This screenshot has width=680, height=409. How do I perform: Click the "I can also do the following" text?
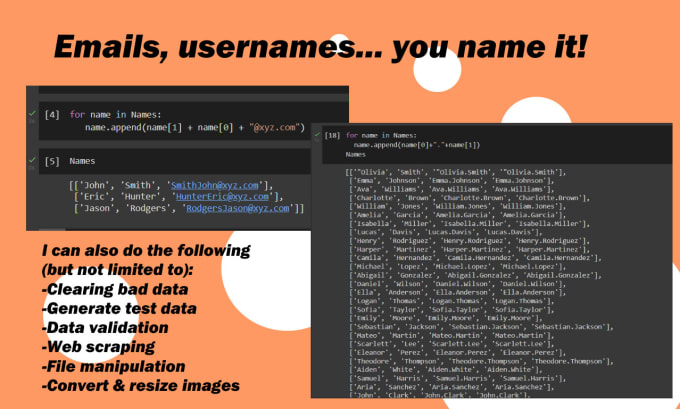[146, 251]
